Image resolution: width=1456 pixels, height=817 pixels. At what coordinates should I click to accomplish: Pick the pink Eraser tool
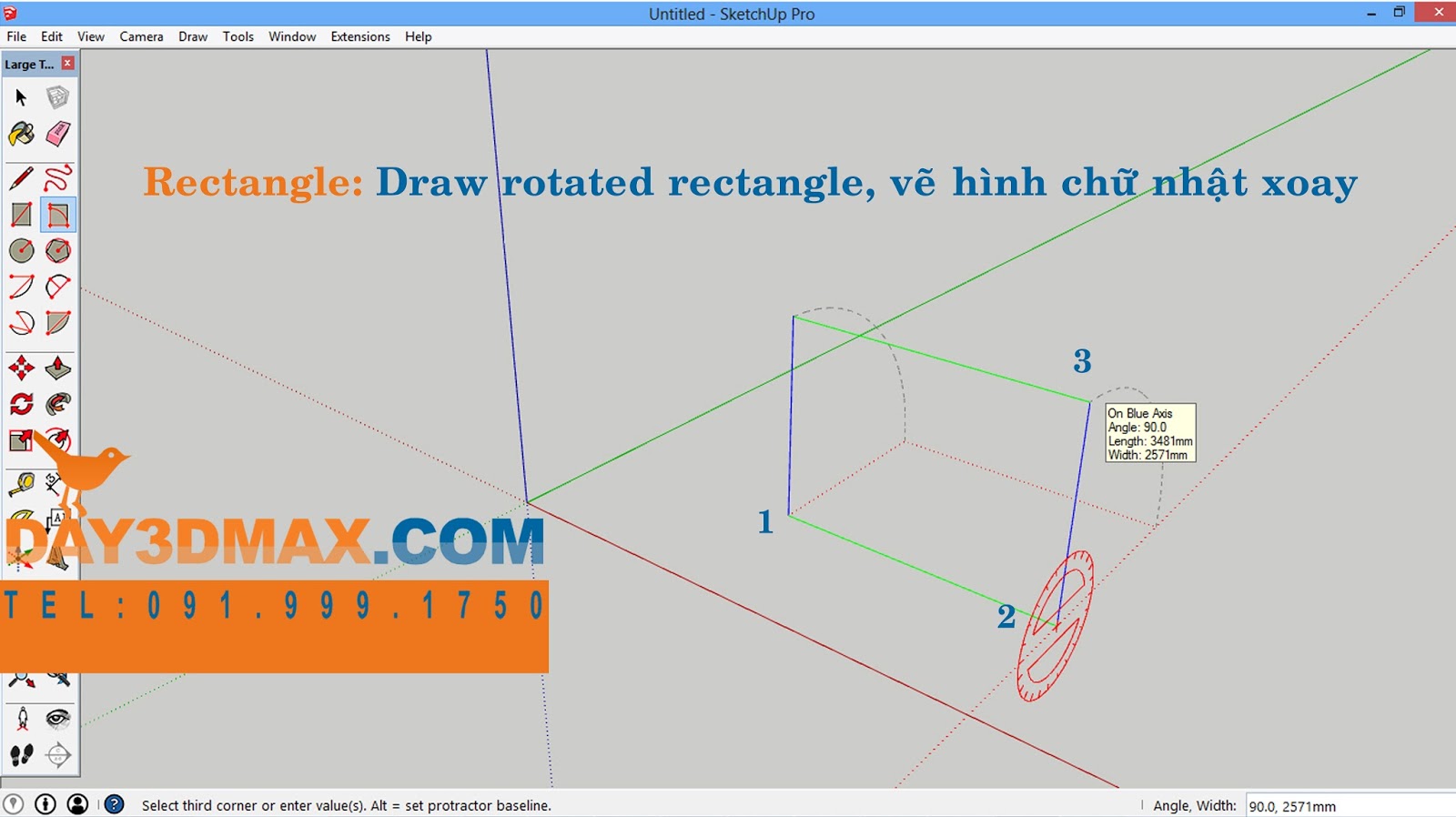click(x=58, y=134)
